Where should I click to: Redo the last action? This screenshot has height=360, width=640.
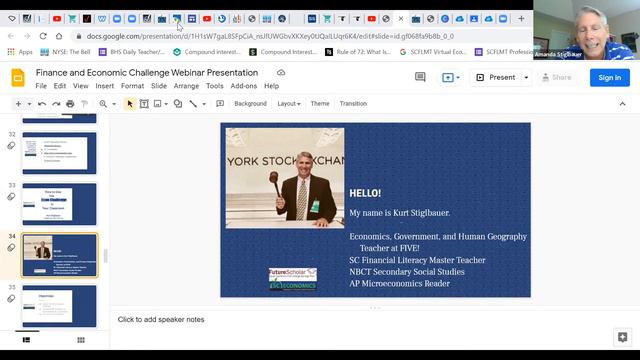tap(56, 104)
